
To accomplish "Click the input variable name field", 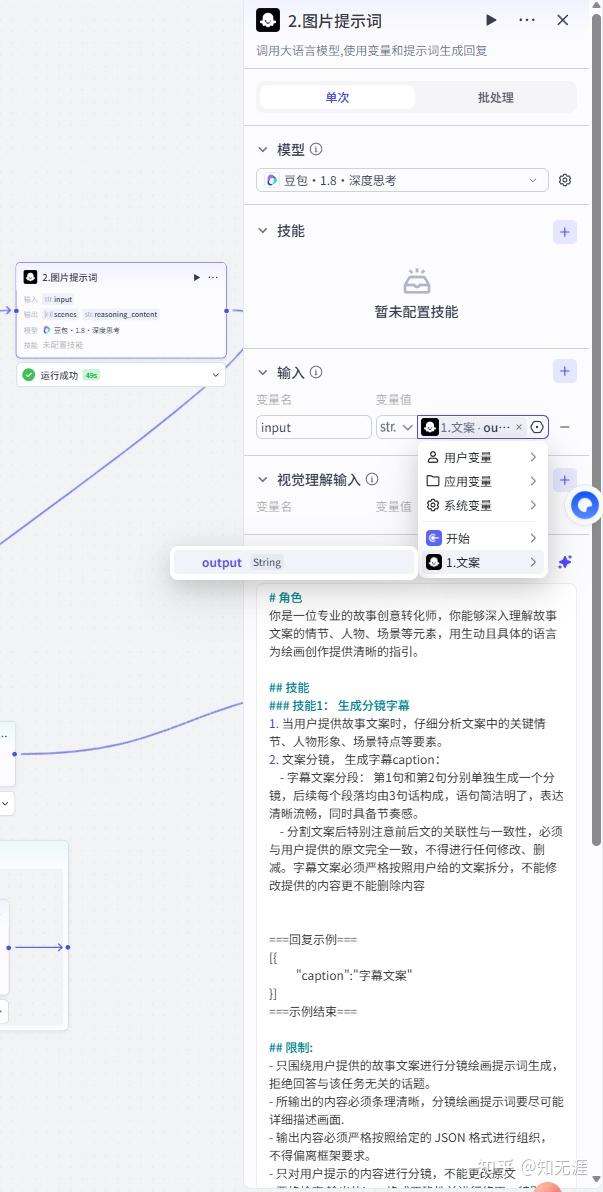I will [314, 427].
